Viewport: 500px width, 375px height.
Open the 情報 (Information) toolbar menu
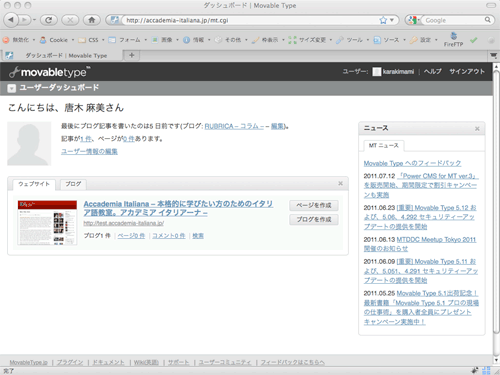pyautogui.click(x=197, y=40)
